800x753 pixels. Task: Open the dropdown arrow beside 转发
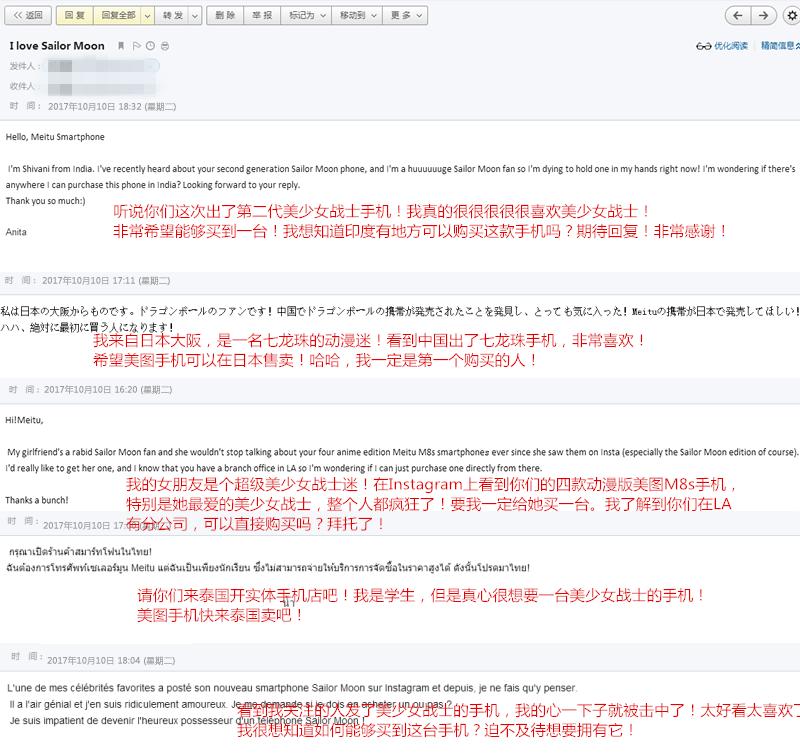[195, 15]
